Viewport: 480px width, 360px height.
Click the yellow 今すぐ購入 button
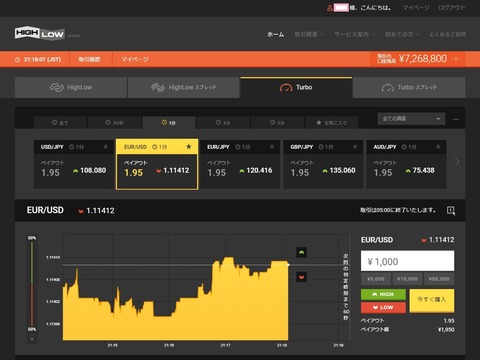432,300
